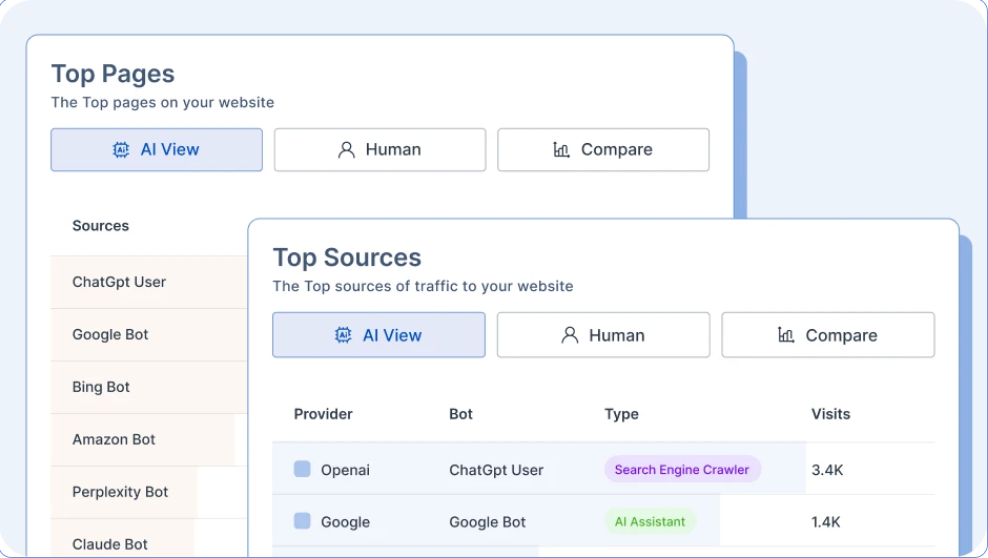
Task: Click the Google row color swatch
Action: pyautogui.click(x=302, y=521)
